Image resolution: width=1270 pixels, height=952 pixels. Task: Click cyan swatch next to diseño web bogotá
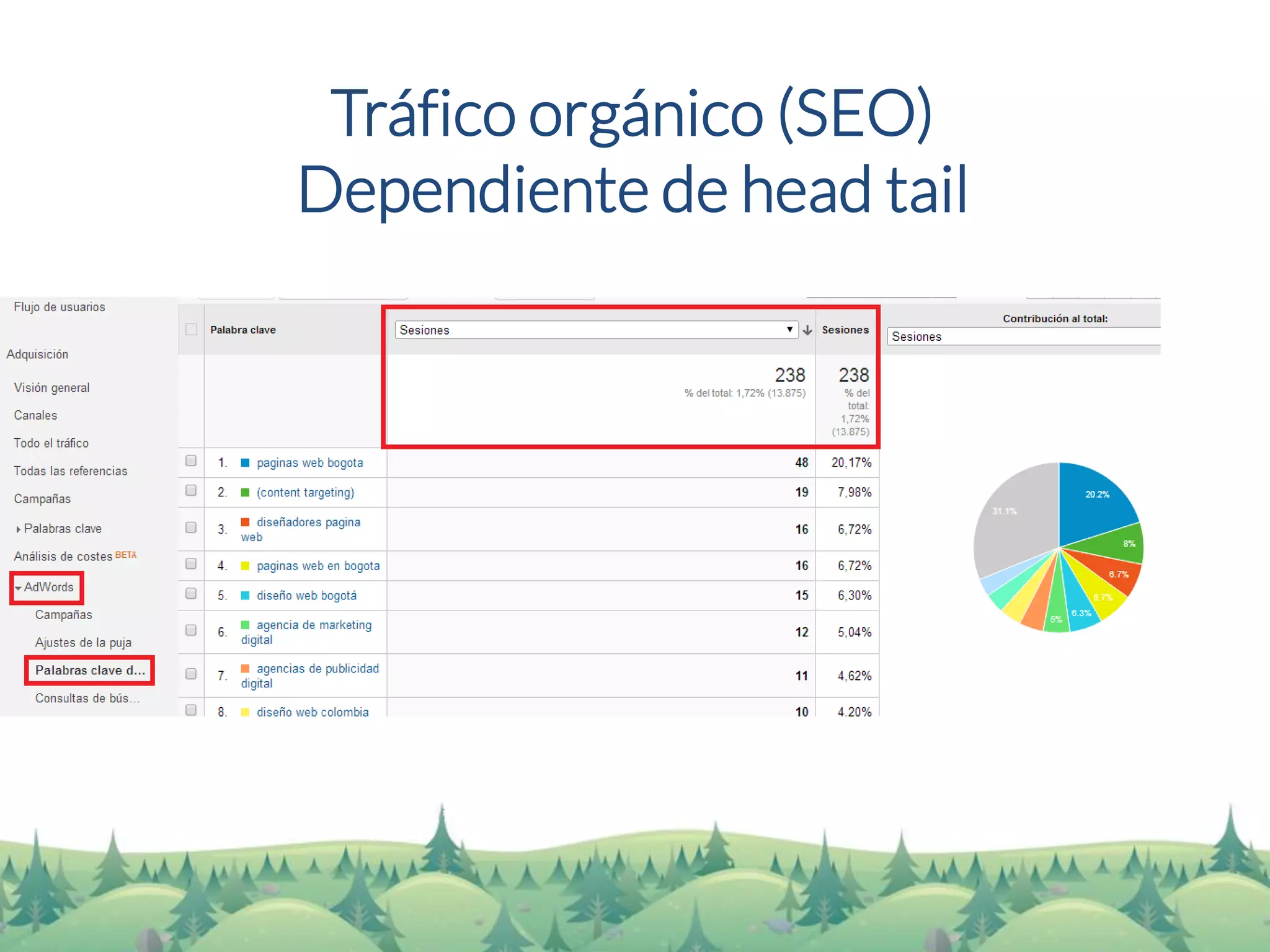(x=245, y=596)
